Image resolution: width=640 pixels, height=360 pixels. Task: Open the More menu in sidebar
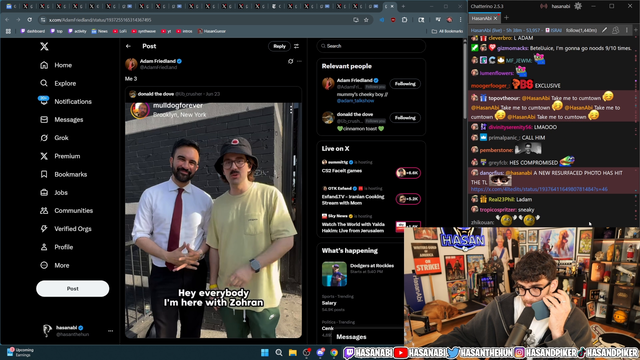click(x=55, y=265)
